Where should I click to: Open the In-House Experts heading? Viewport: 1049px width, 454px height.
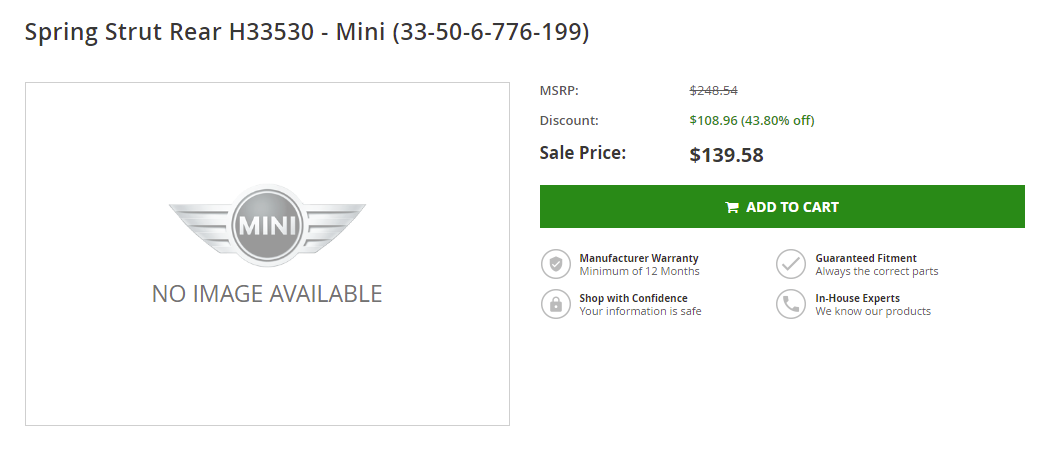857,298
